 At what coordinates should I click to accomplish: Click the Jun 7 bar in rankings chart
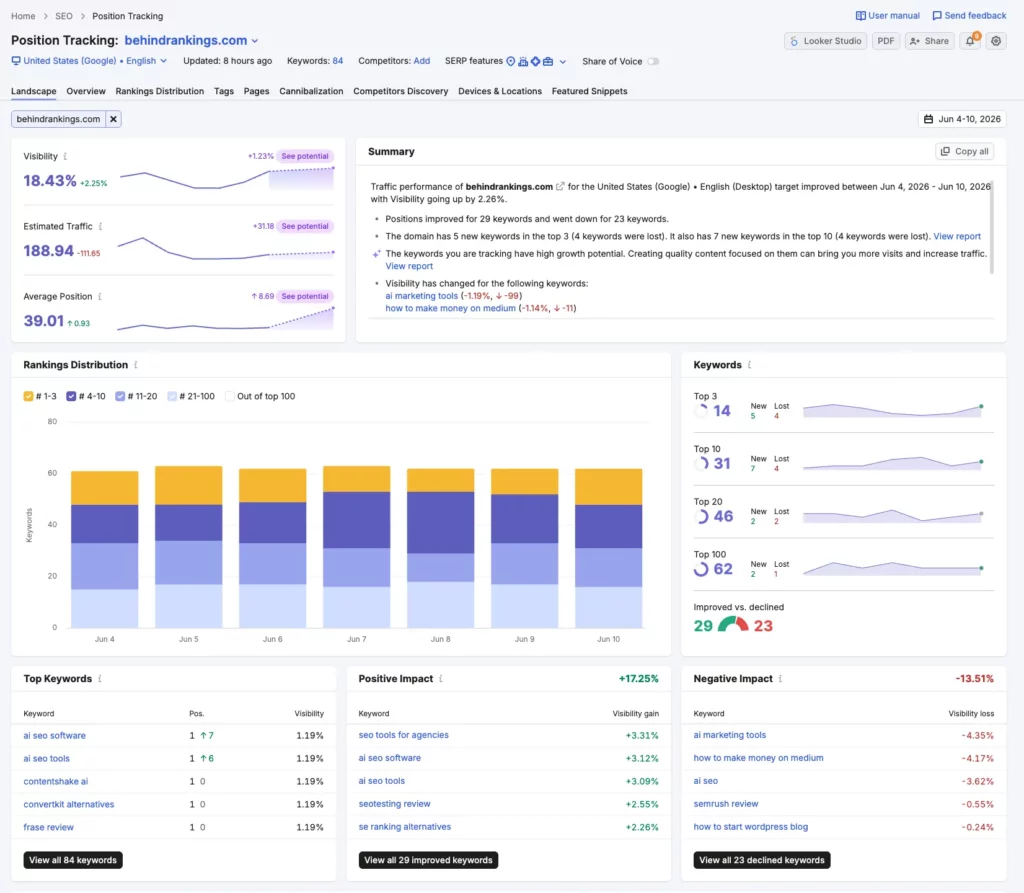click(x=357, y=547)
